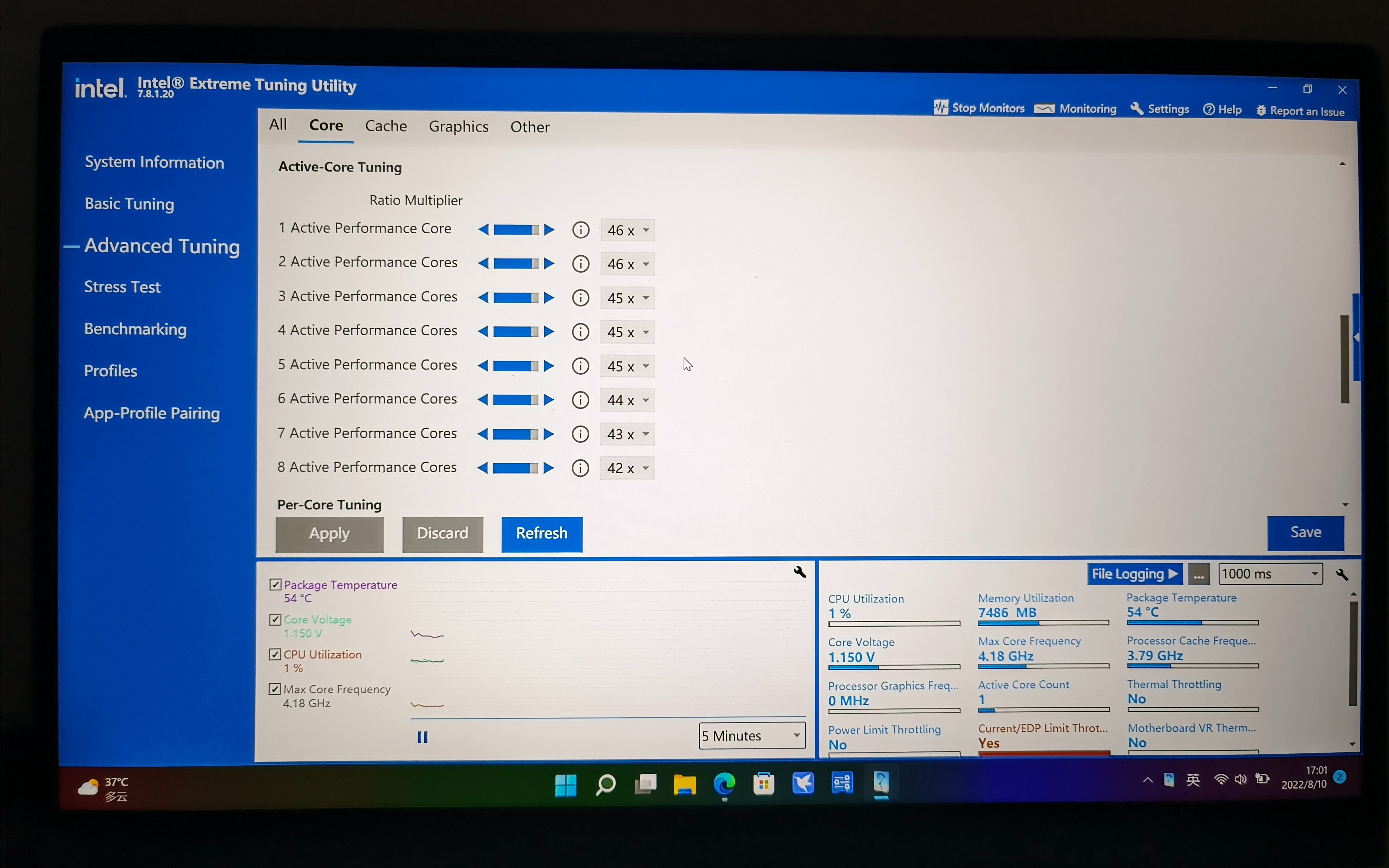The width and height of the screenshot is (1389, 868).
Task: Click the Stop Monitors icon
Action: pos(941,107)
